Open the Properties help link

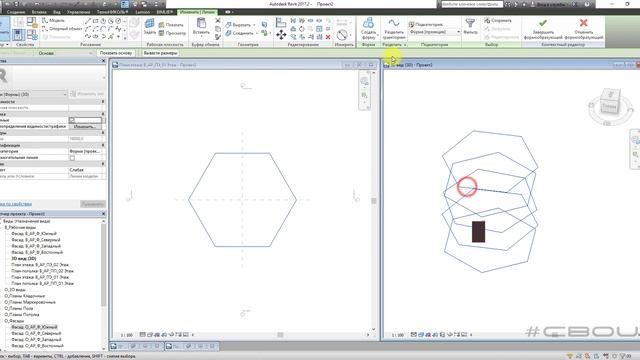(x=16, y=204)
